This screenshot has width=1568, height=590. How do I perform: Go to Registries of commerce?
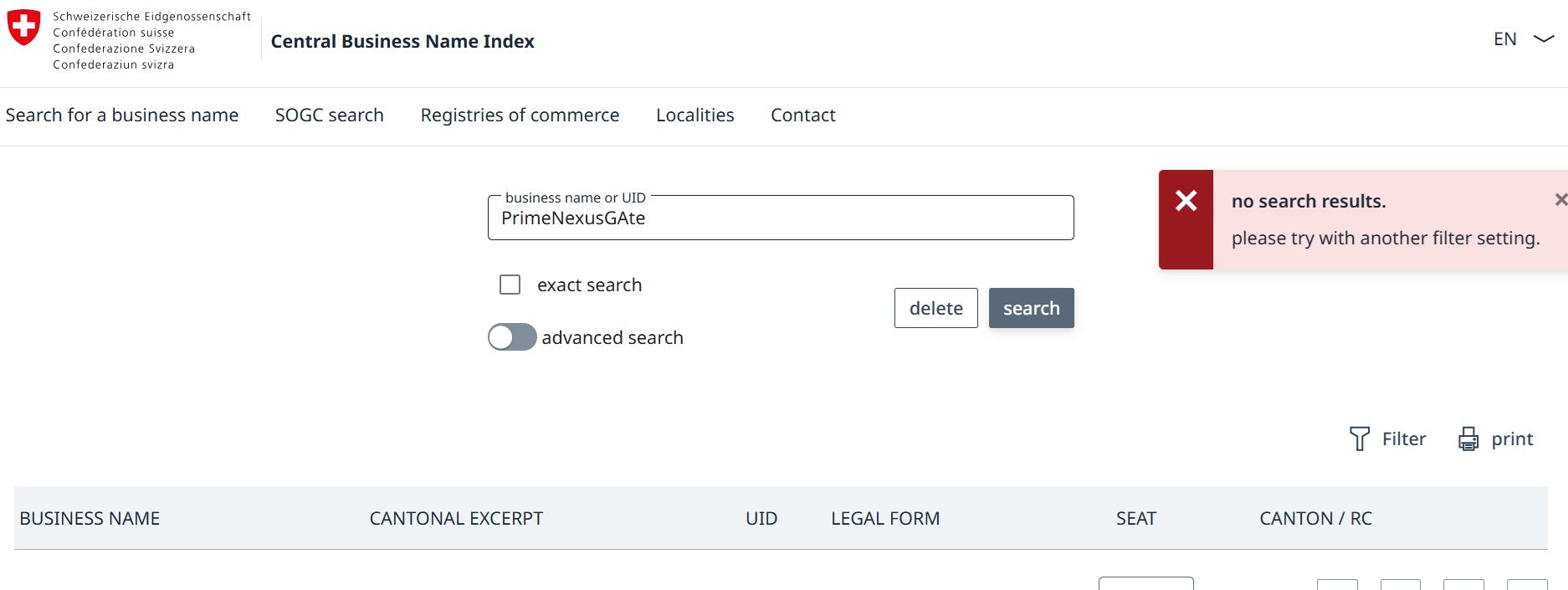click(x=520, y=115)
